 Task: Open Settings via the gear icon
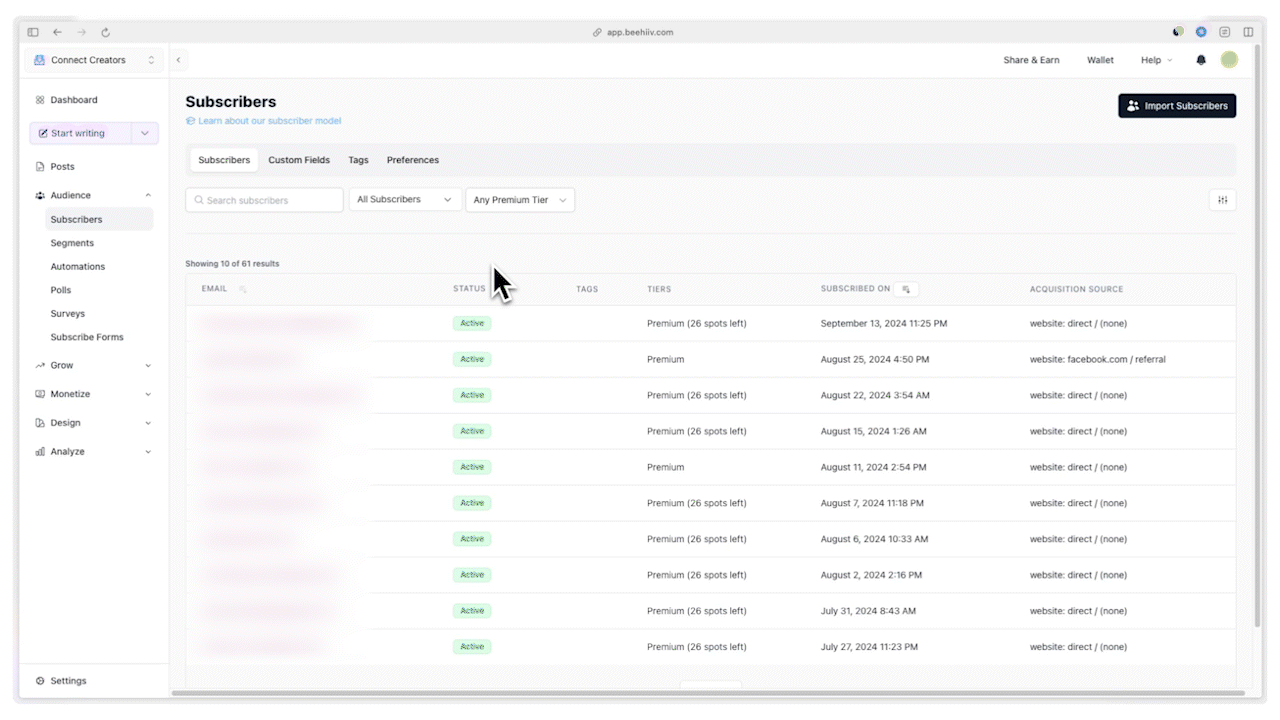point(40,681)
